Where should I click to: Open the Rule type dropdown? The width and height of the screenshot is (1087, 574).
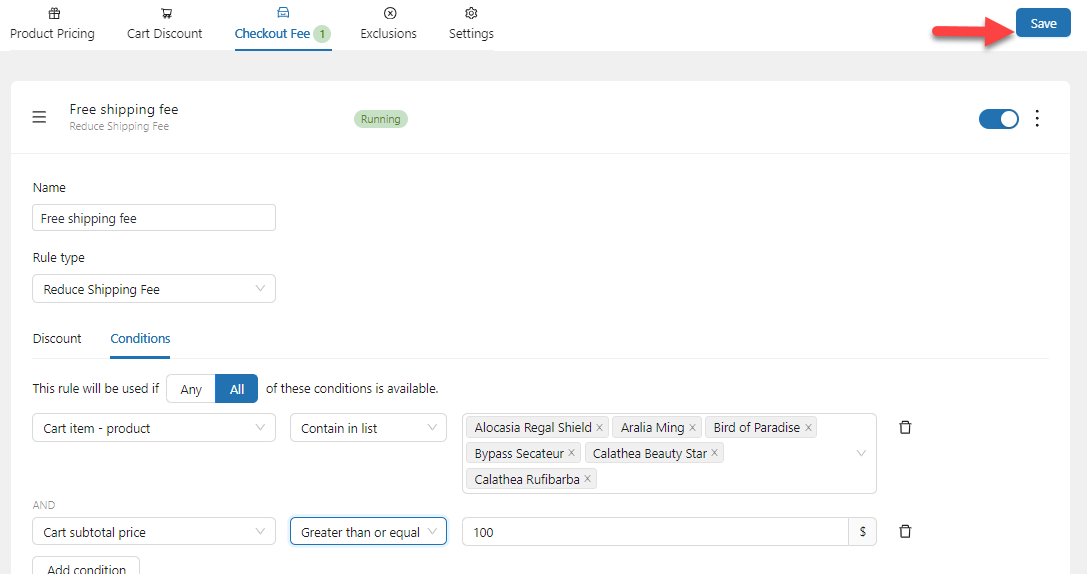(154, 289)
